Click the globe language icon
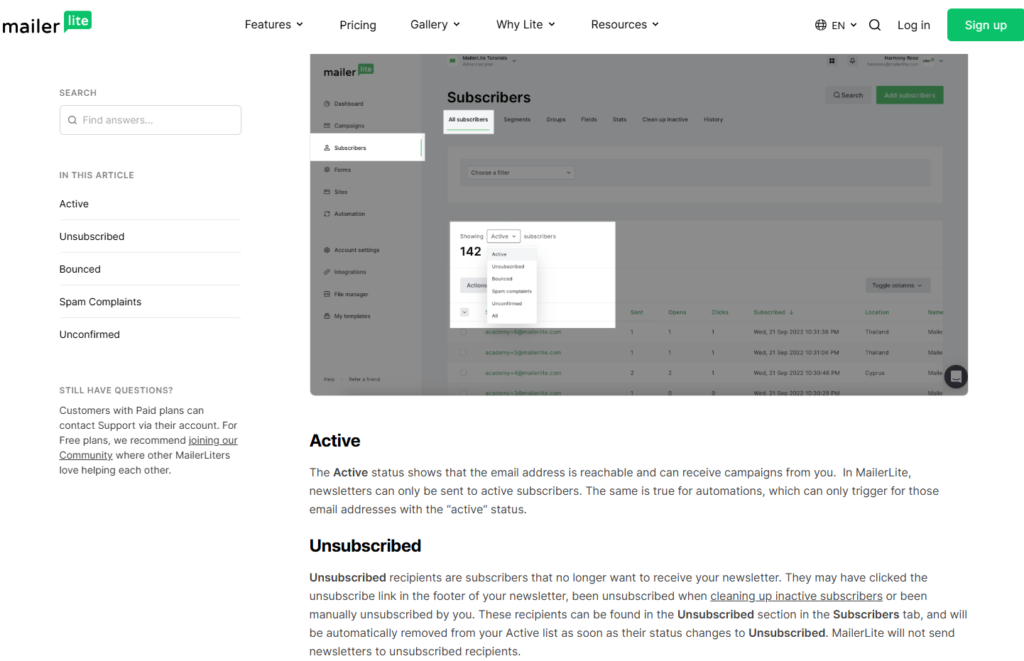 tap(820, 25)
